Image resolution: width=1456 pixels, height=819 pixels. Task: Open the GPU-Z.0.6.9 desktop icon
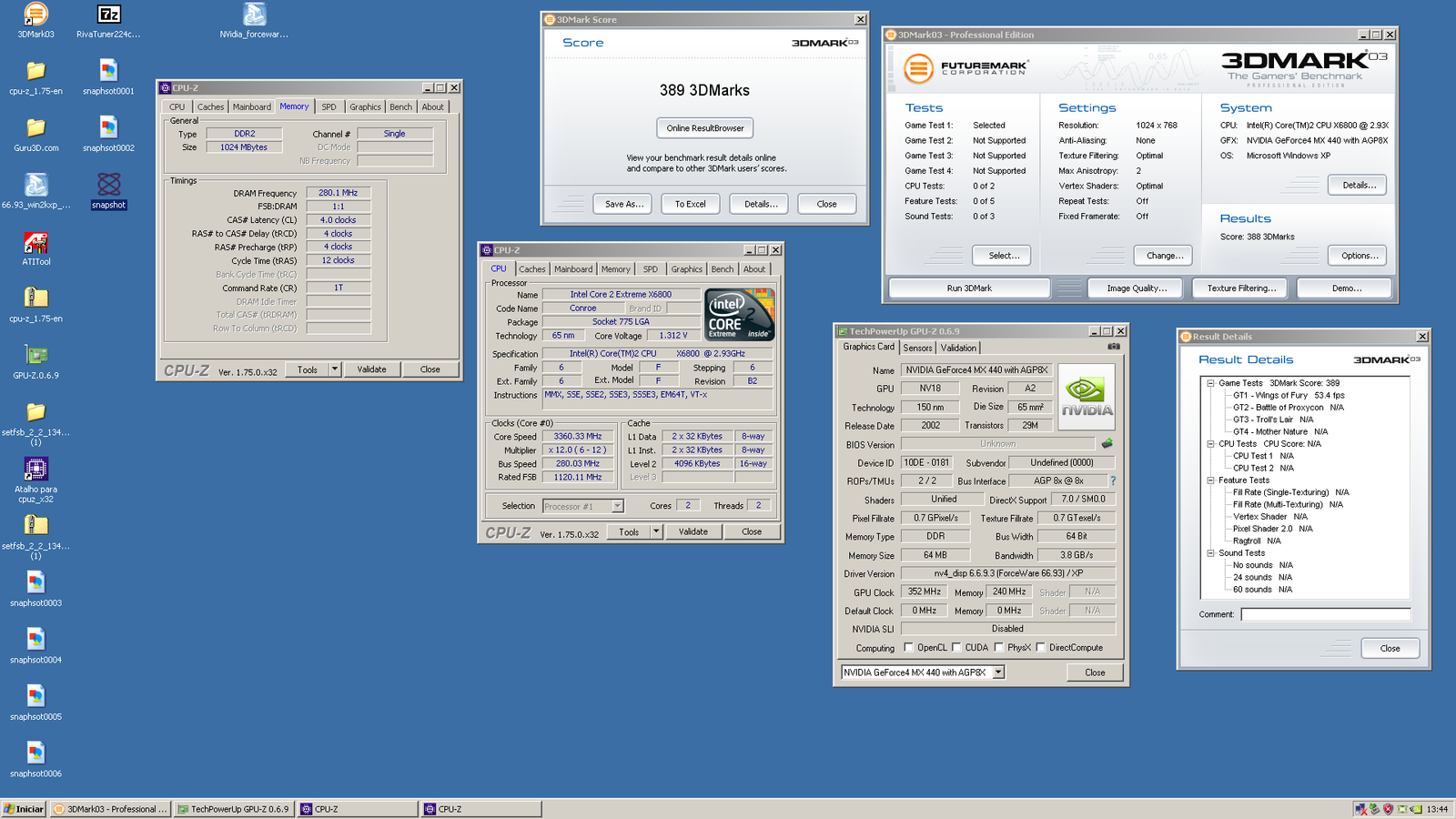(x=35, y=356)
